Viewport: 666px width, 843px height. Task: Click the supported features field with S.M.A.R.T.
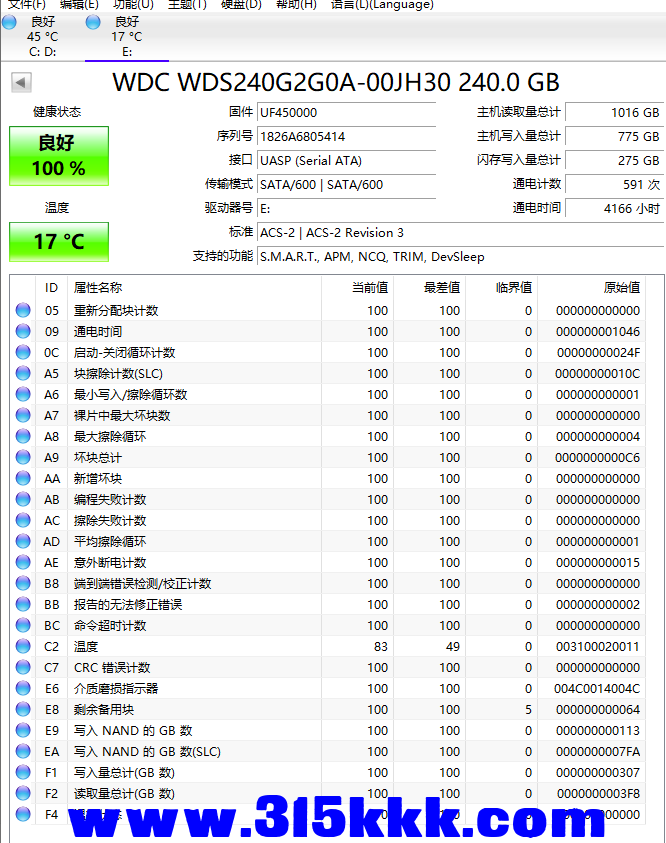pyautogui.click(x=460, y=257)
